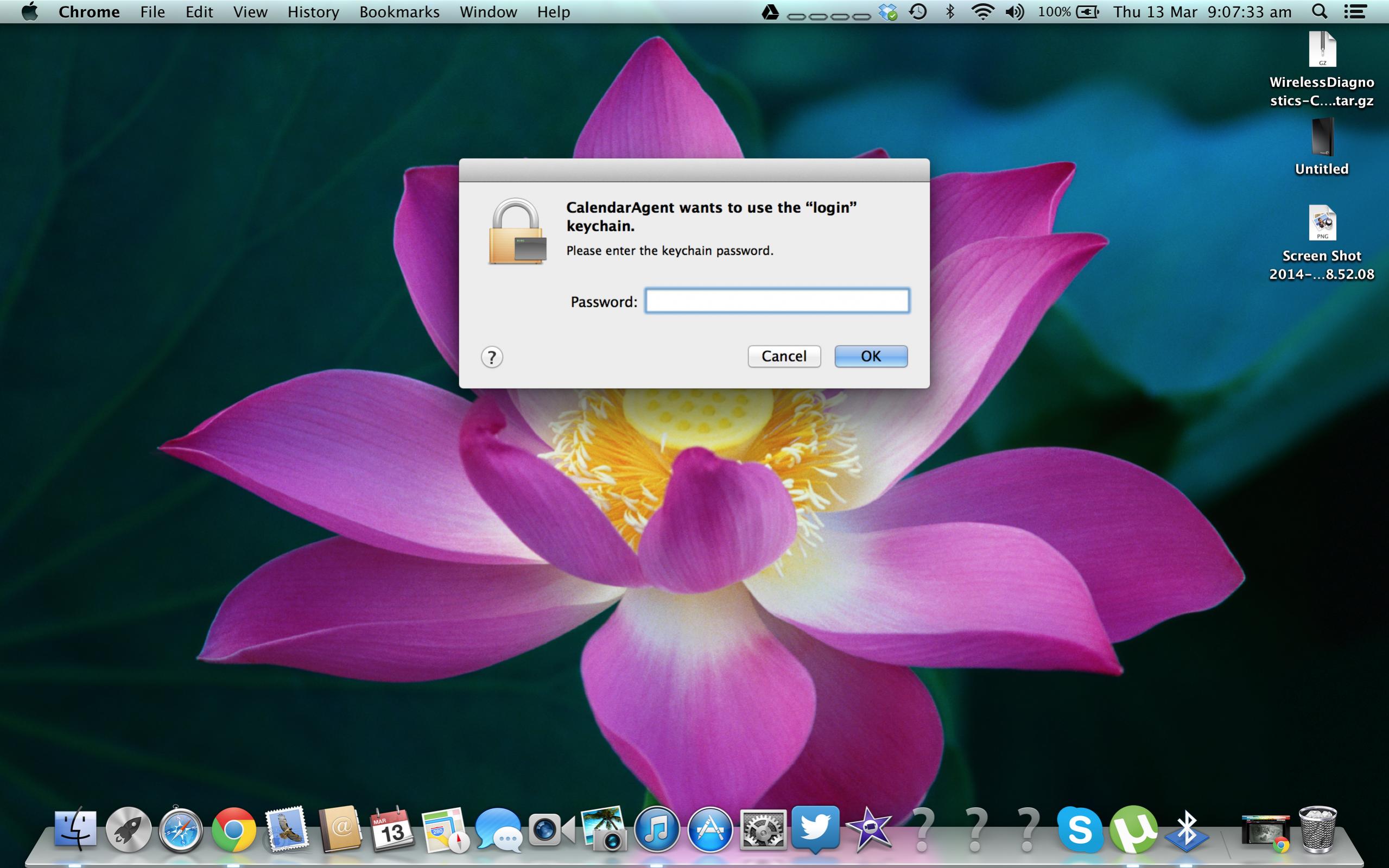Open the History menu
The width and height of the screenshot is (1389, 868).
(313, 12)
